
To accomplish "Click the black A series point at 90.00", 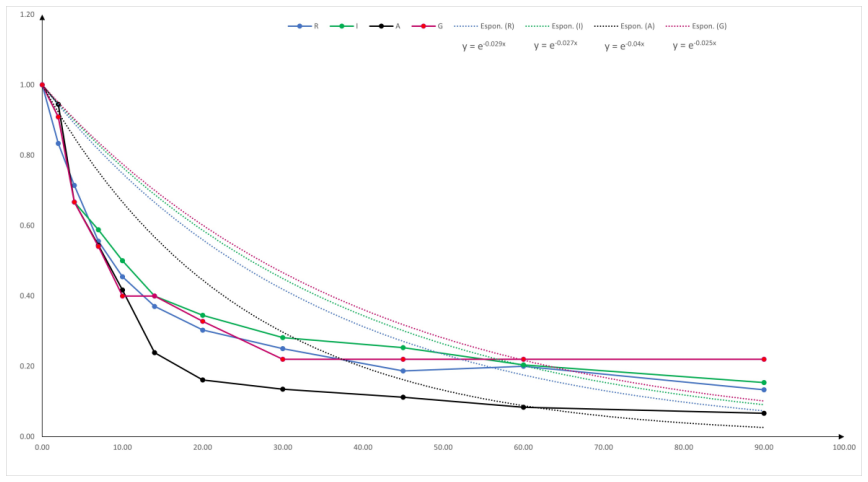I will tap(764, 413).
